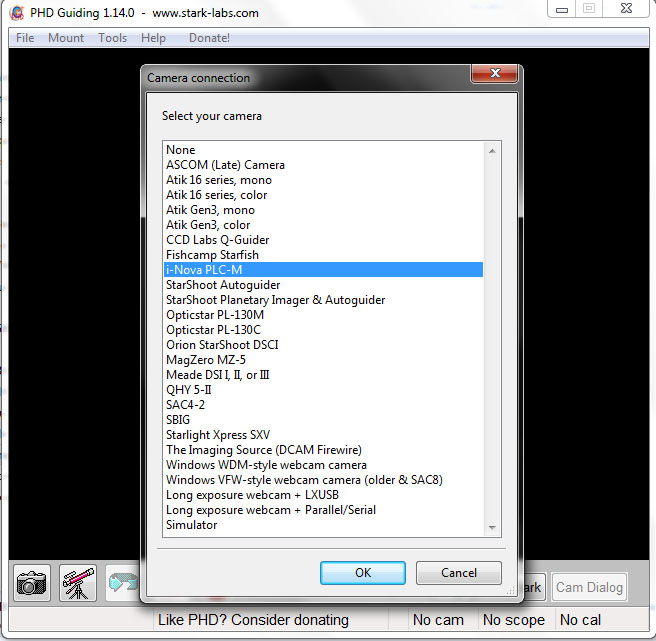Click the No cal status field

click(x=602, y=620)
